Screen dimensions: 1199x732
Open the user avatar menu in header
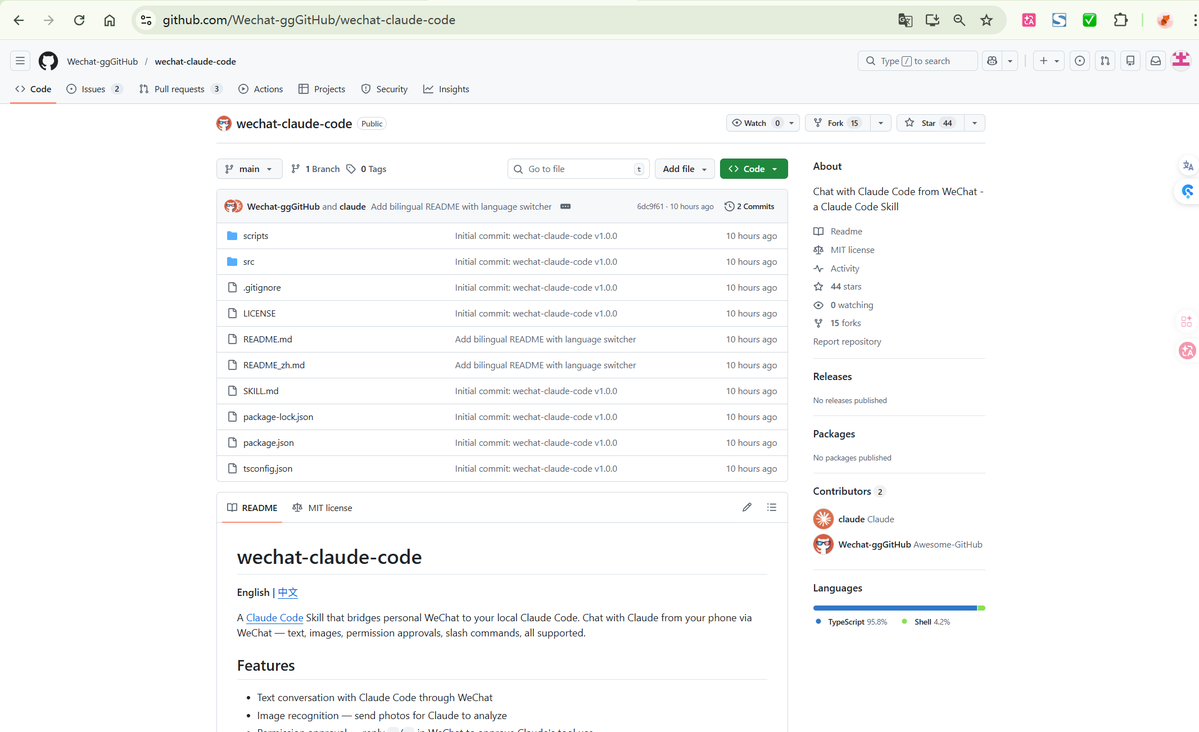pyautogui.click(x=1181, y=60)
